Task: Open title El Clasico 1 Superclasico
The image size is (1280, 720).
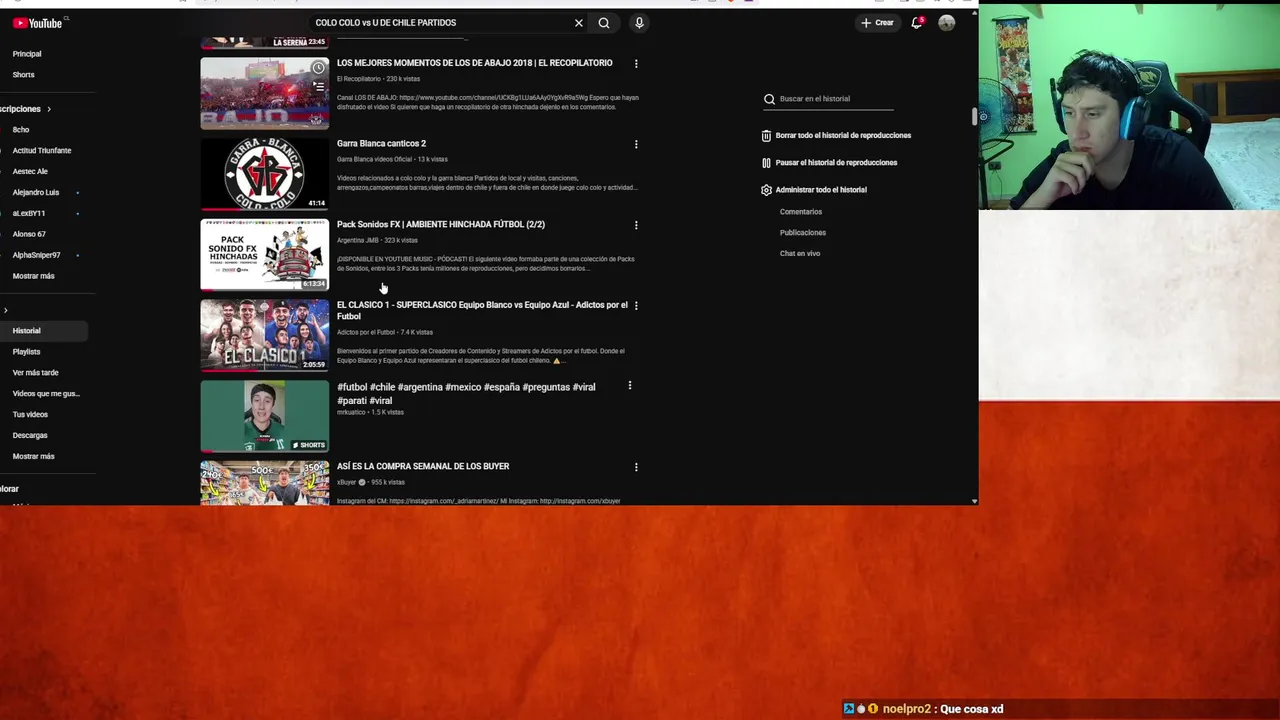Action: click(482, 311)
